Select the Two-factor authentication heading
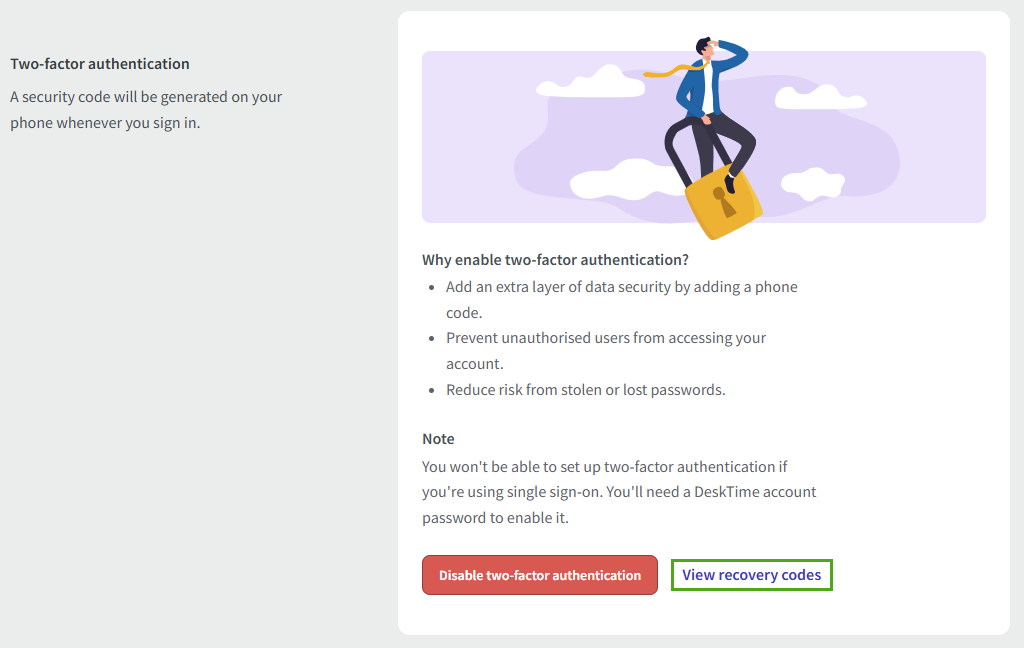Image resolution: width=1024 pixels, height=648 pixels. (98, 63)
